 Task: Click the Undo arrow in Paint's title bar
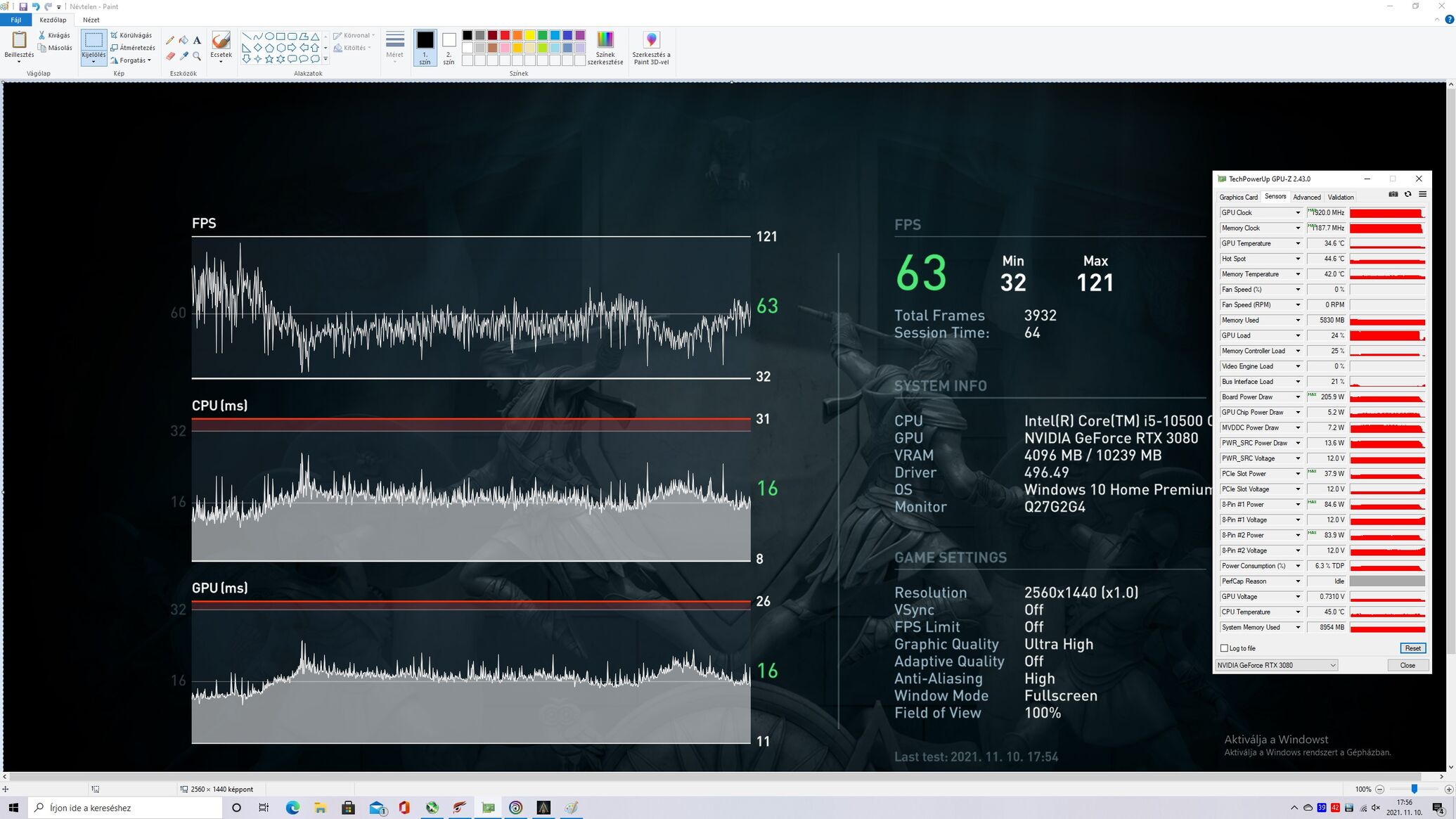coord(36,6)
